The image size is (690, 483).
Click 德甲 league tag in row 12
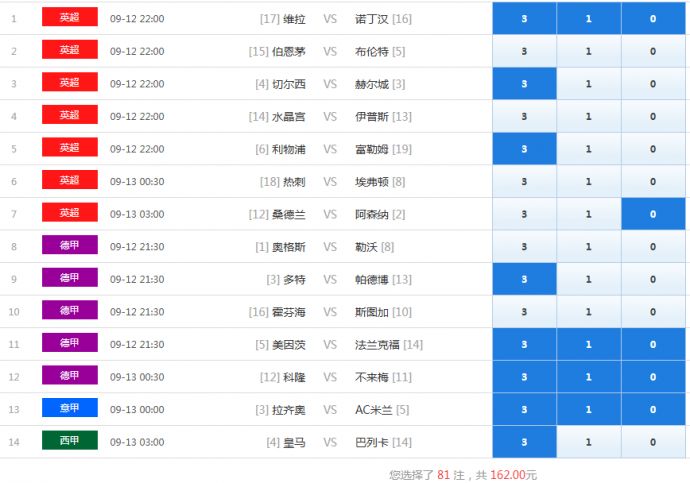tap(70, 375)
